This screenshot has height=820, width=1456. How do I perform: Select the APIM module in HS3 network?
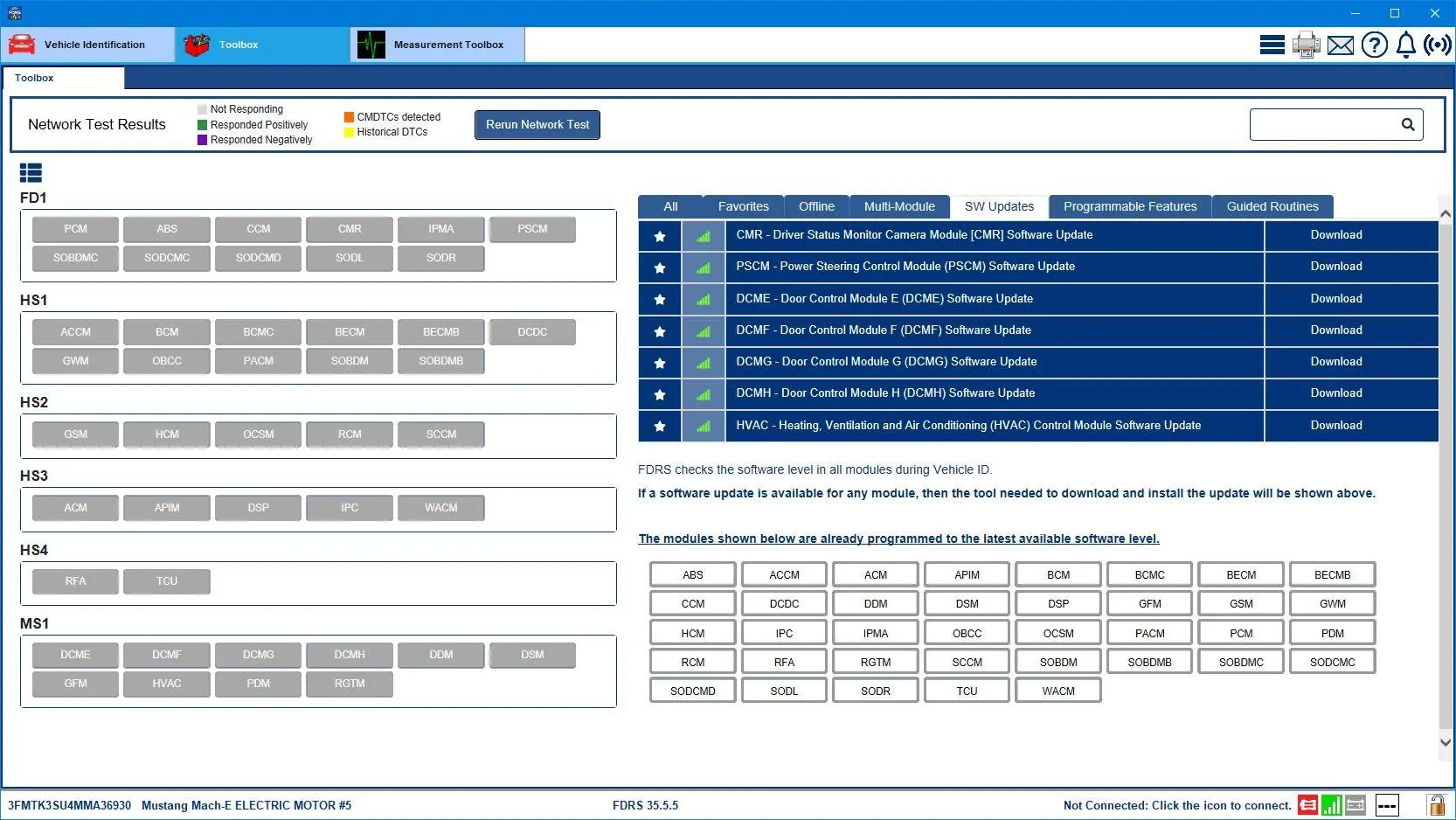click(167, 508)
